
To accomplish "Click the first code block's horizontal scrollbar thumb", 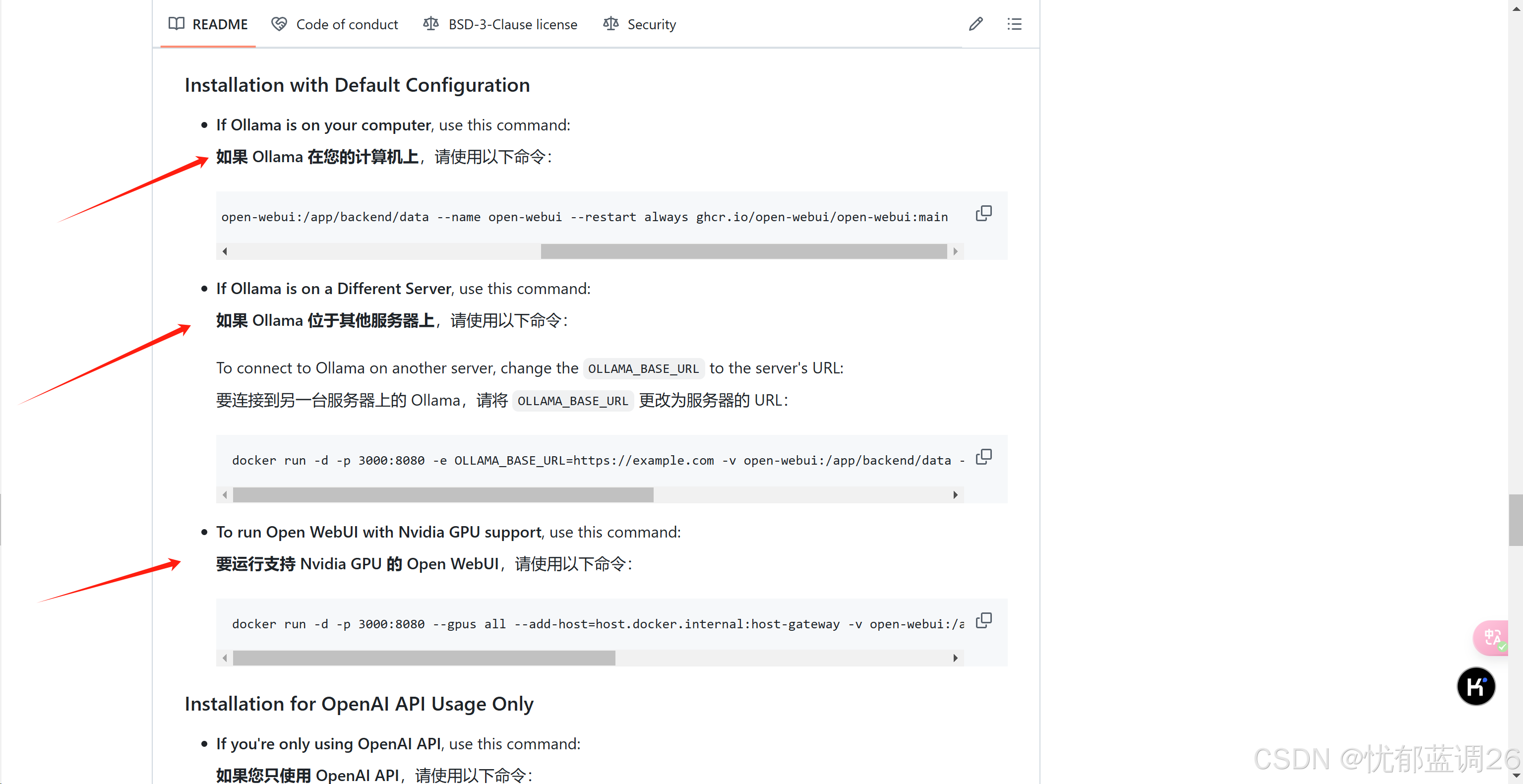I will point(743,251).
